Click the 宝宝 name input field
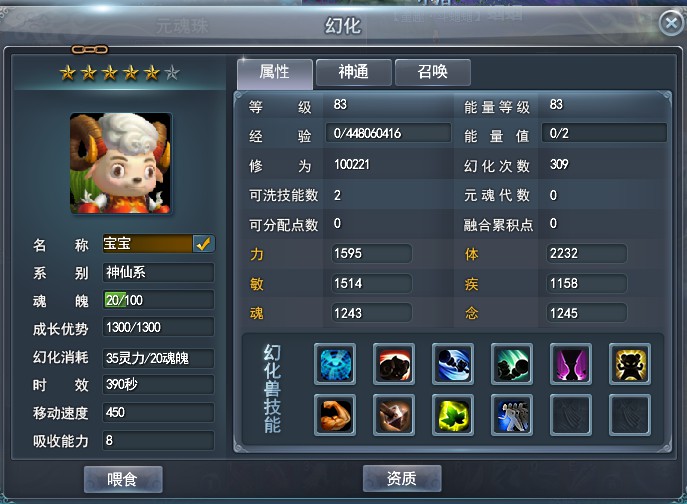Viewport: 687px width, 504px height. pyautogui.click(x=148, y=244)
